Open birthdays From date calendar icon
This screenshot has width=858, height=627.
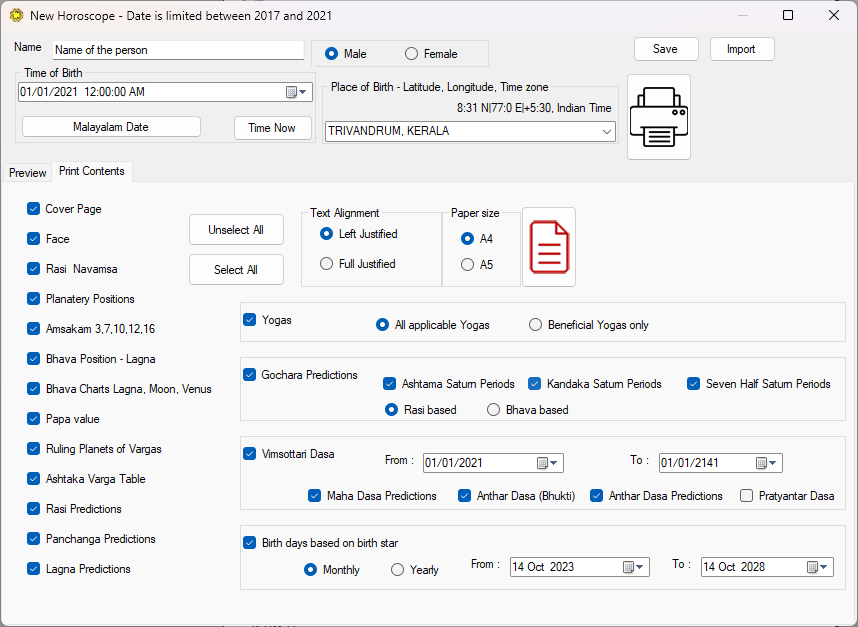pos(634,567)
